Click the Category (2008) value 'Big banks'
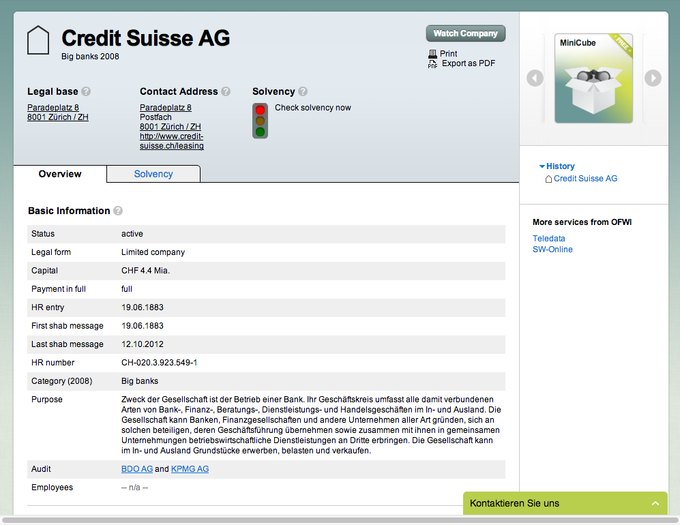The image size is (680, 525). [140, 381]
